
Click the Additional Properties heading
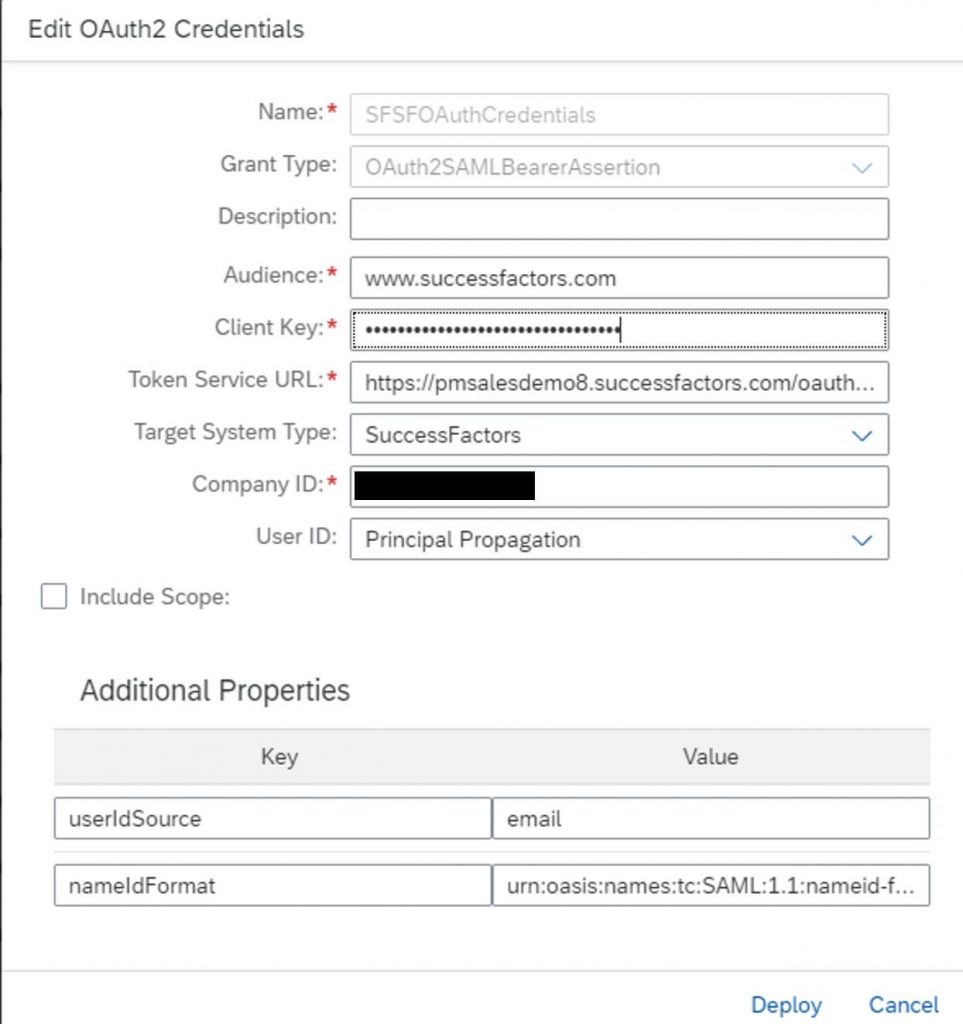(215, 690)
